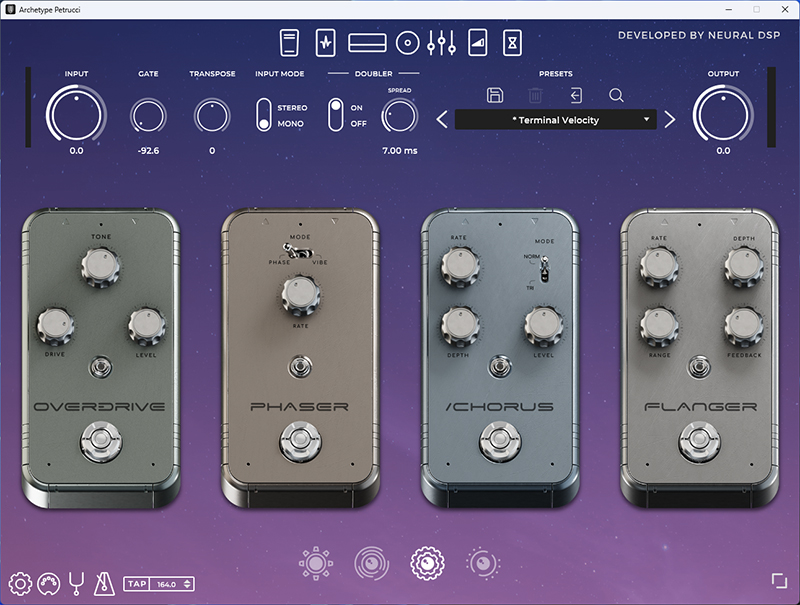Select the Phaser pedal page icon
The height and width of the screenshot is (605, 800).
(x=371, y=564)
